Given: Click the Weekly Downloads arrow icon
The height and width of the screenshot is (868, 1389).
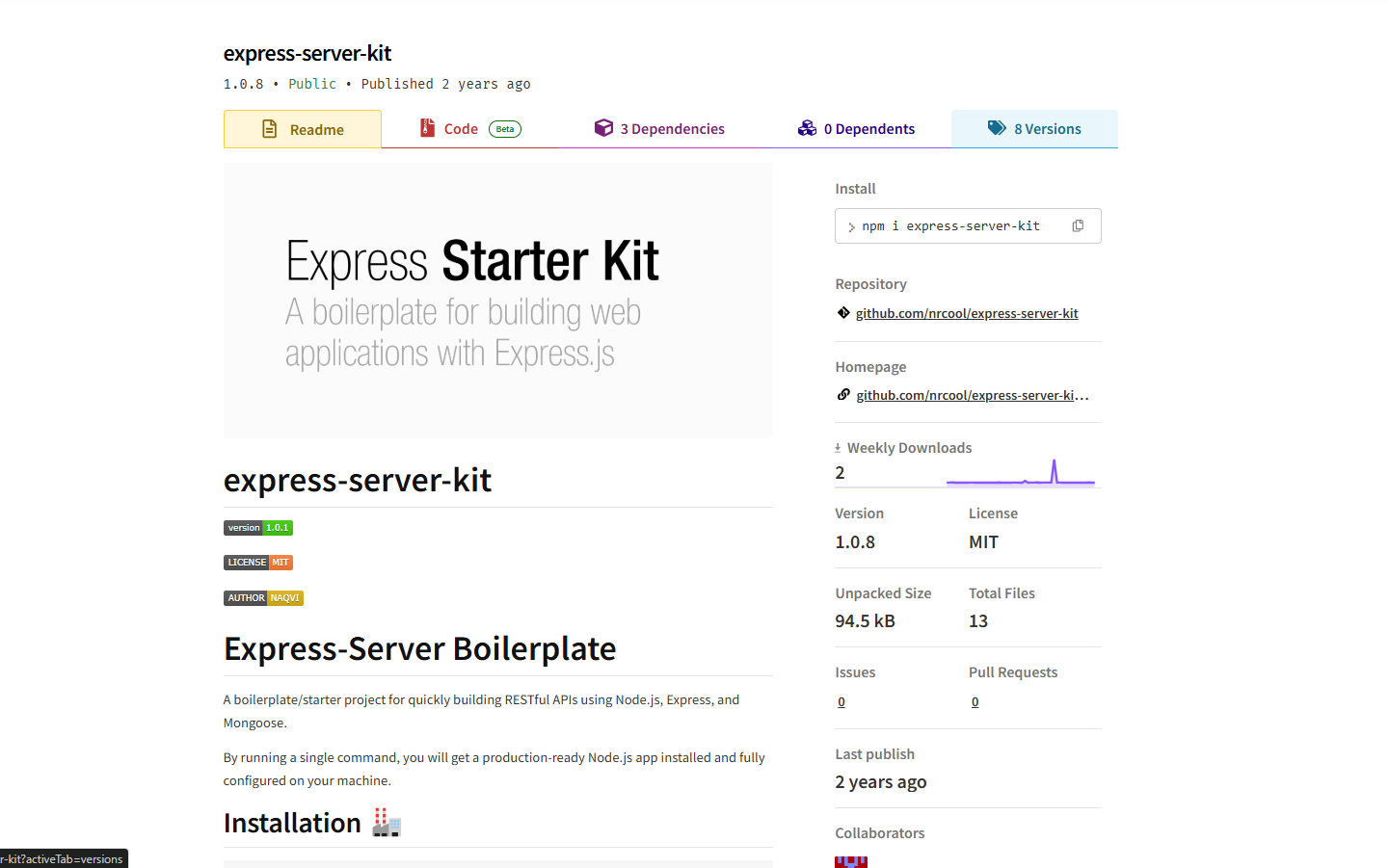Looking at the screenshot, I should 838,448.
